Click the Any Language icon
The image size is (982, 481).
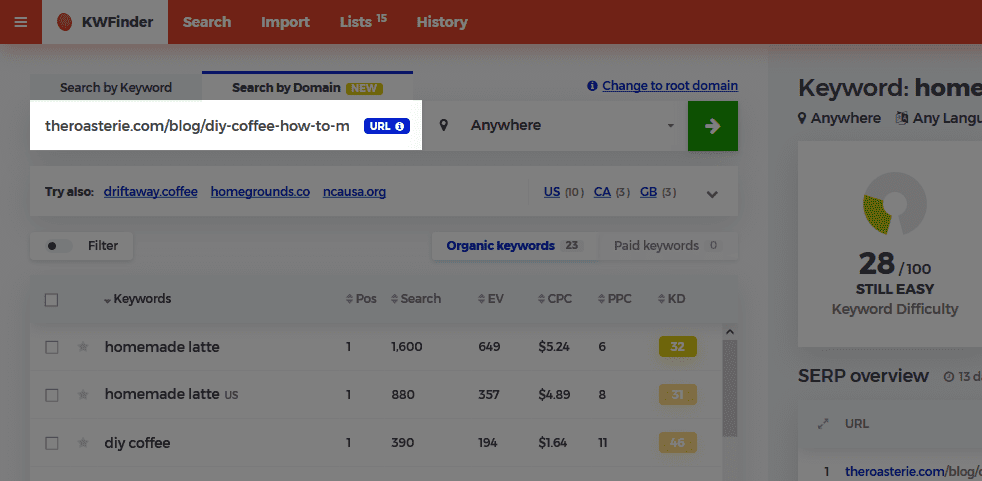pyautogui.click(x=902, y=118)
